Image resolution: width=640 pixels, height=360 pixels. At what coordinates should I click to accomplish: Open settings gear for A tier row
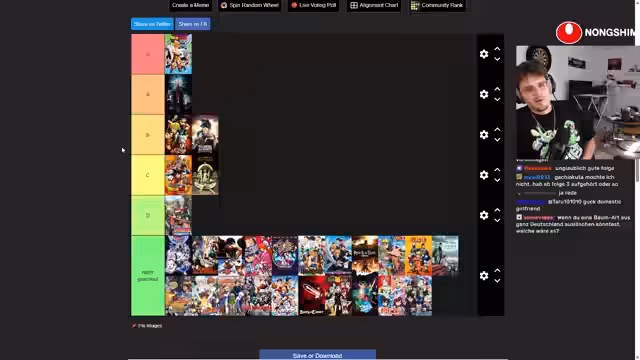484,94
